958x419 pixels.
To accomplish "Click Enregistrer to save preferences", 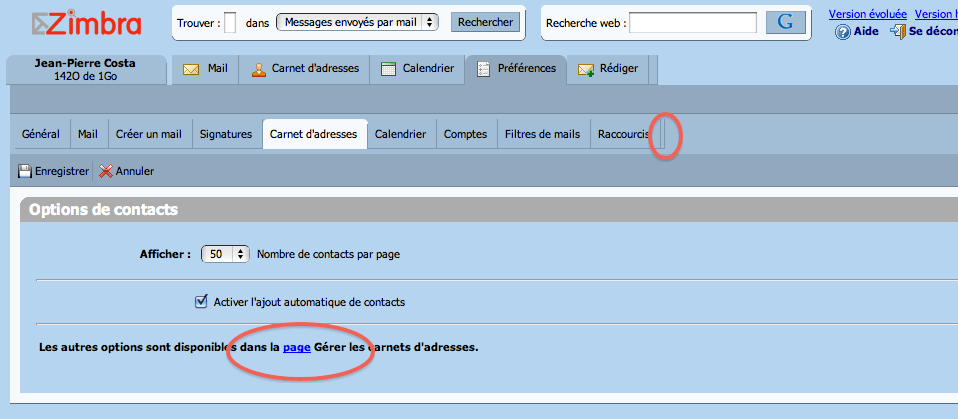I will [61, 172].
